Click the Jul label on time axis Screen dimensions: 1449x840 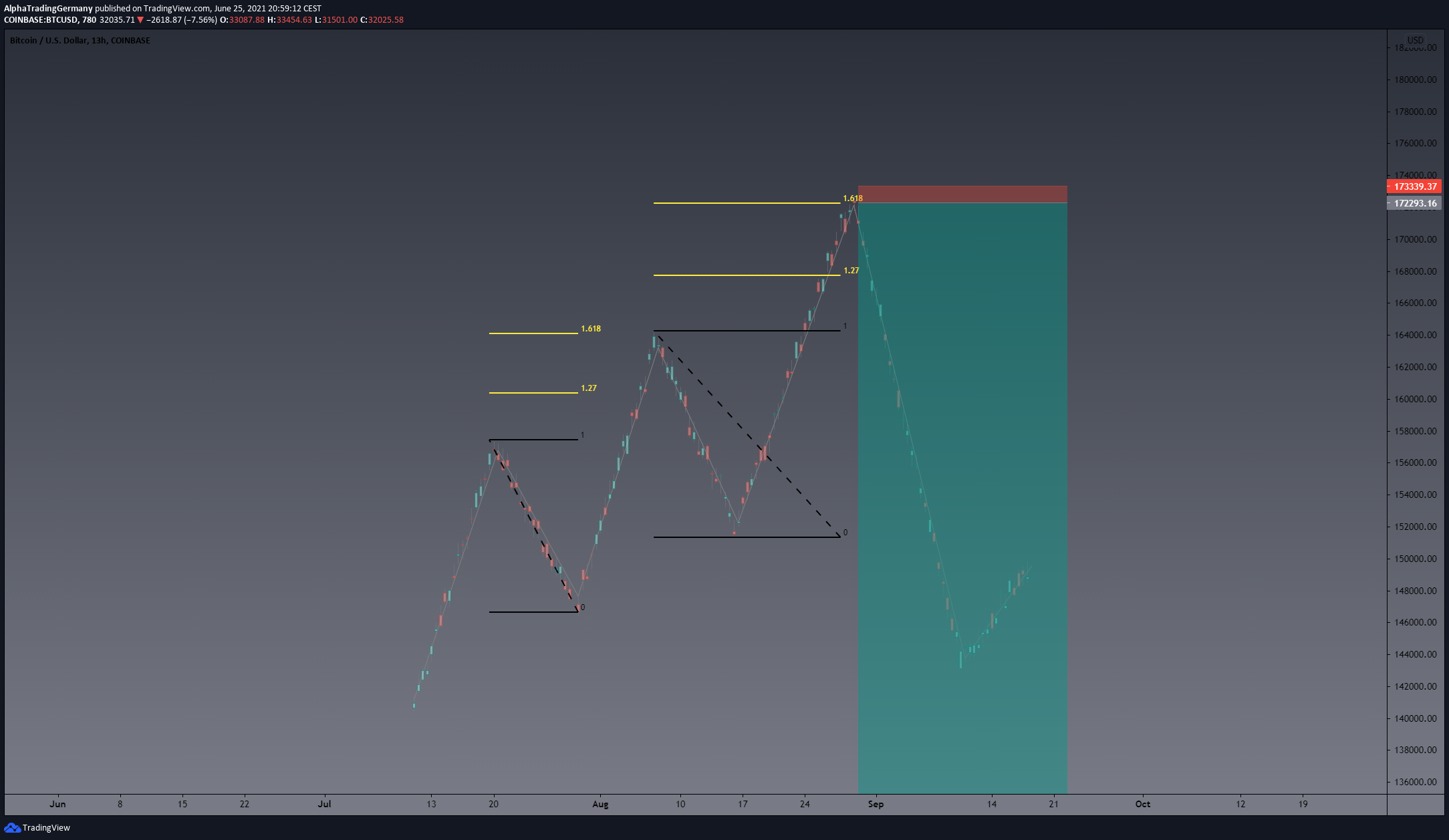(x=324, y=804)
